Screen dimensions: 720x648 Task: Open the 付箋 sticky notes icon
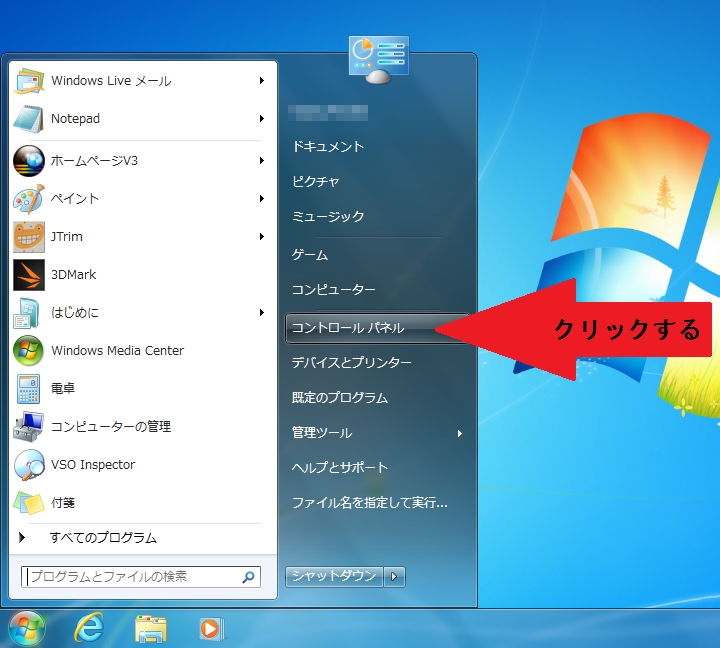click(x=29, y=503)
